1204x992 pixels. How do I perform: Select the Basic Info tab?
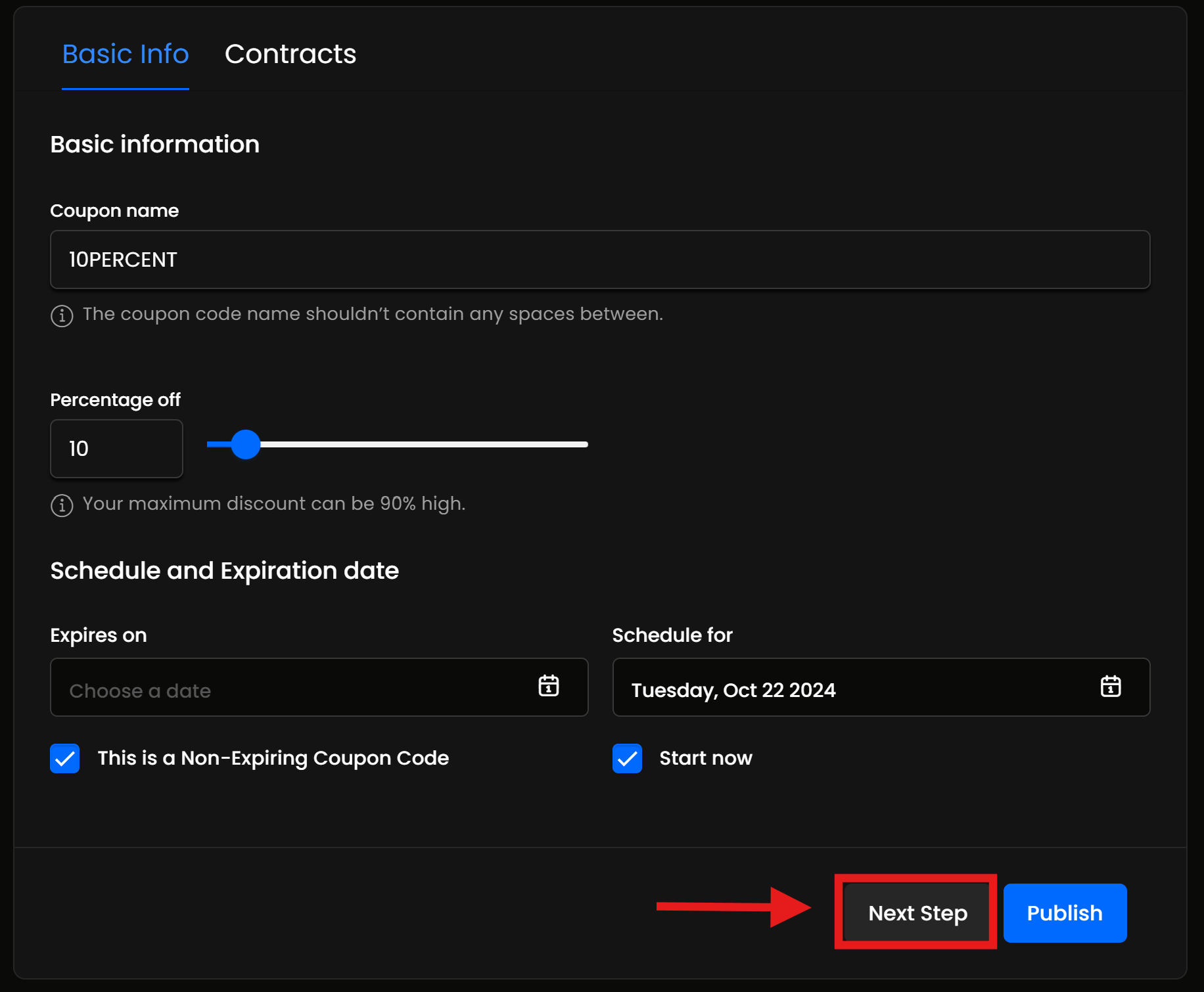coord(126,55)
